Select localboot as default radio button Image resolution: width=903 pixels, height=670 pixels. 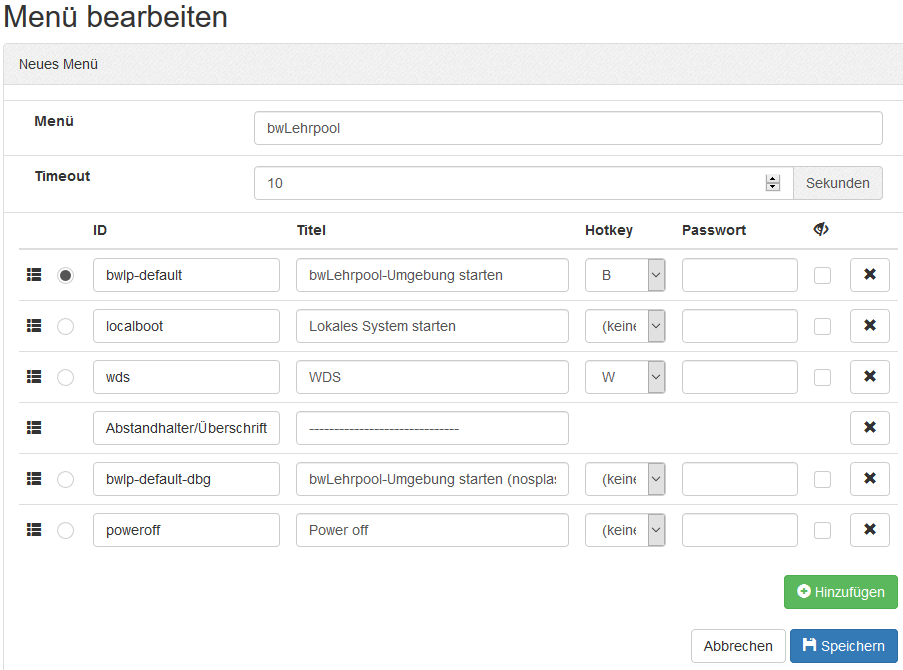tap(65, 326)
